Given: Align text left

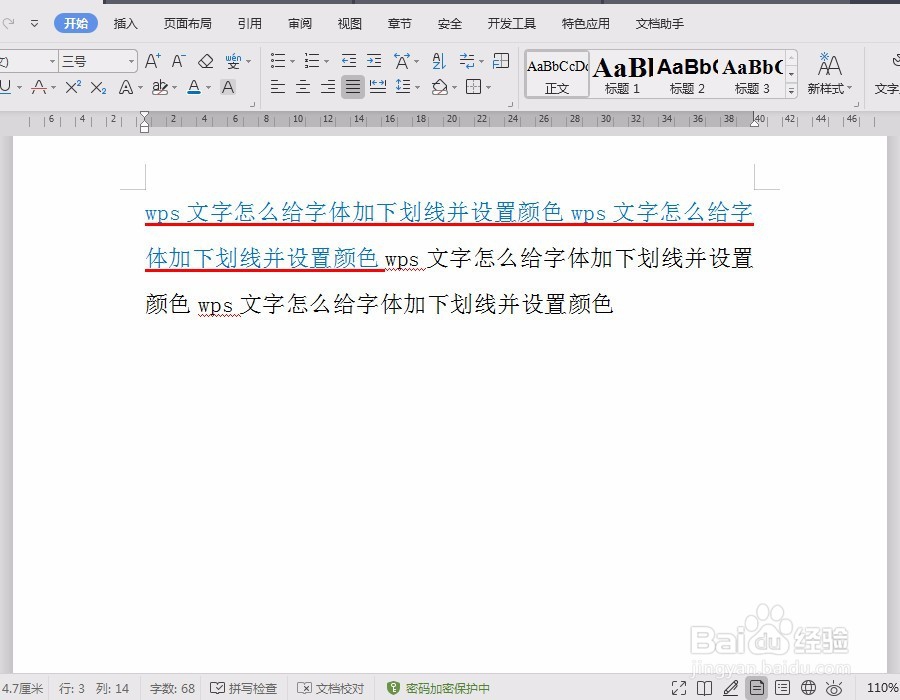Looking at the screenshot, I should 278,87.
